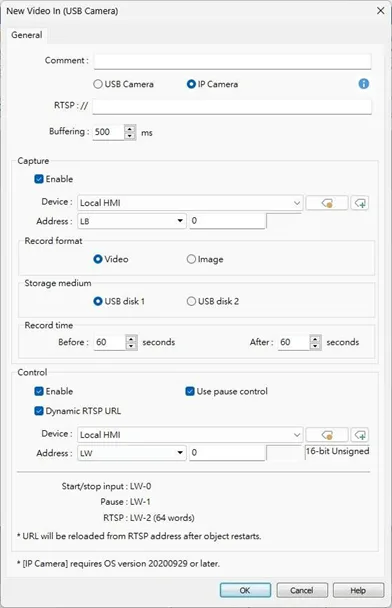This screenshot has width=392, height=608.
Task: Close the New Video In dialog
Action: pos(381,10)
